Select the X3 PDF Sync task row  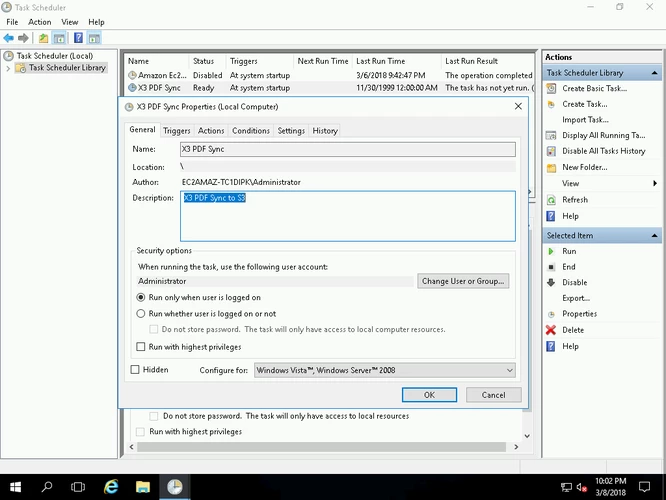(x=330, y=88)
